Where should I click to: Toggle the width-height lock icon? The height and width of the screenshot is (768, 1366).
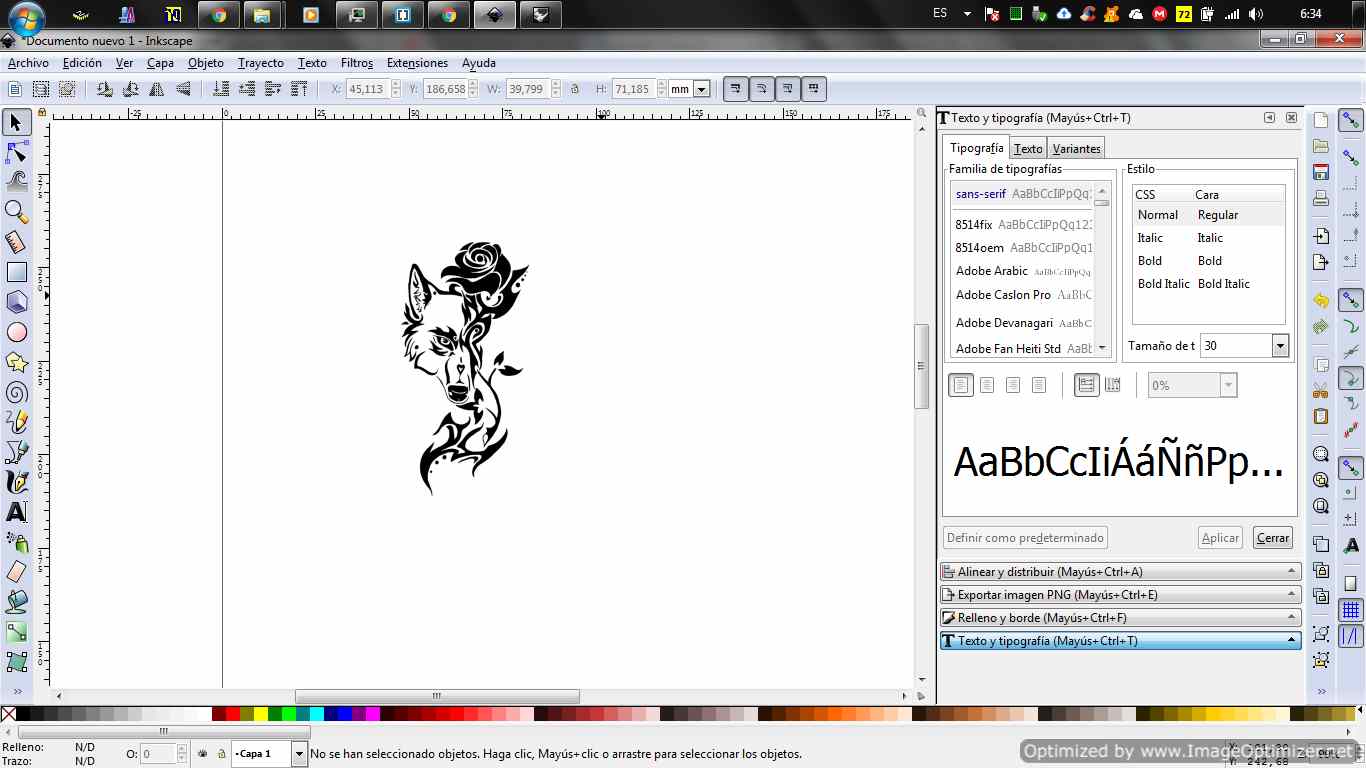click(x=575, y=89)
